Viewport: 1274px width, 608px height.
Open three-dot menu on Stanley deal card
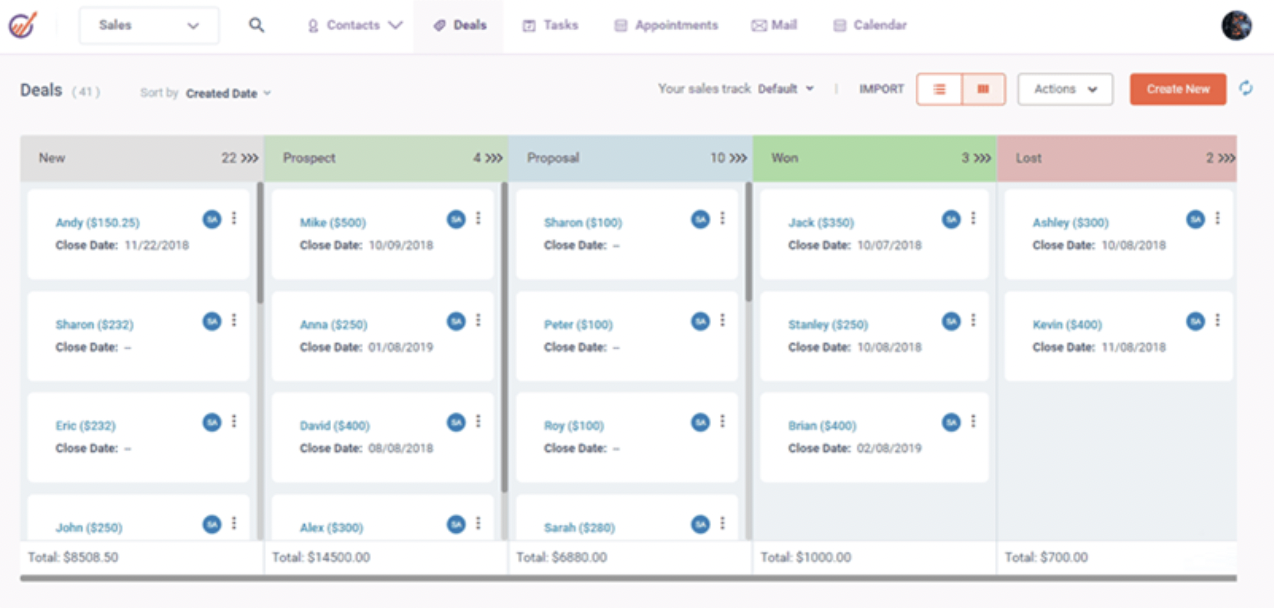(x=973, y=320)
